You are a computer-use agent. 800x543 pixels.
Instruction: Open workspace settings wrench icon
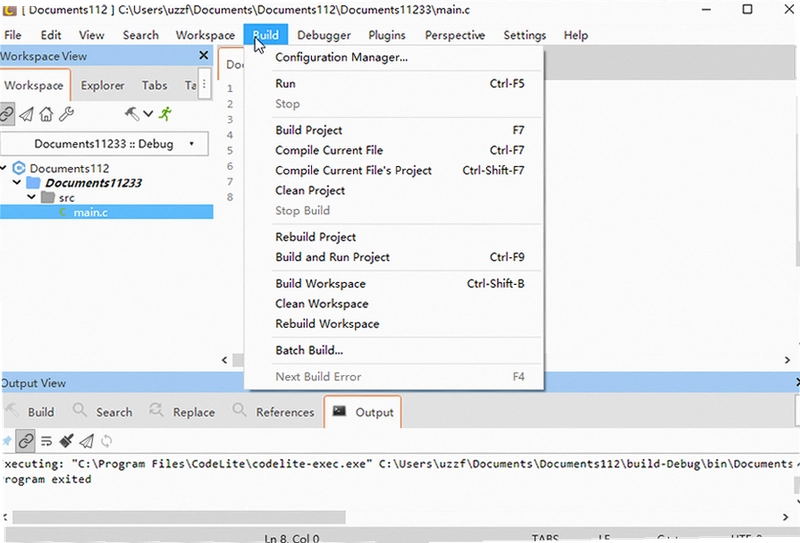pyautogui.click(x=66, y=114)
